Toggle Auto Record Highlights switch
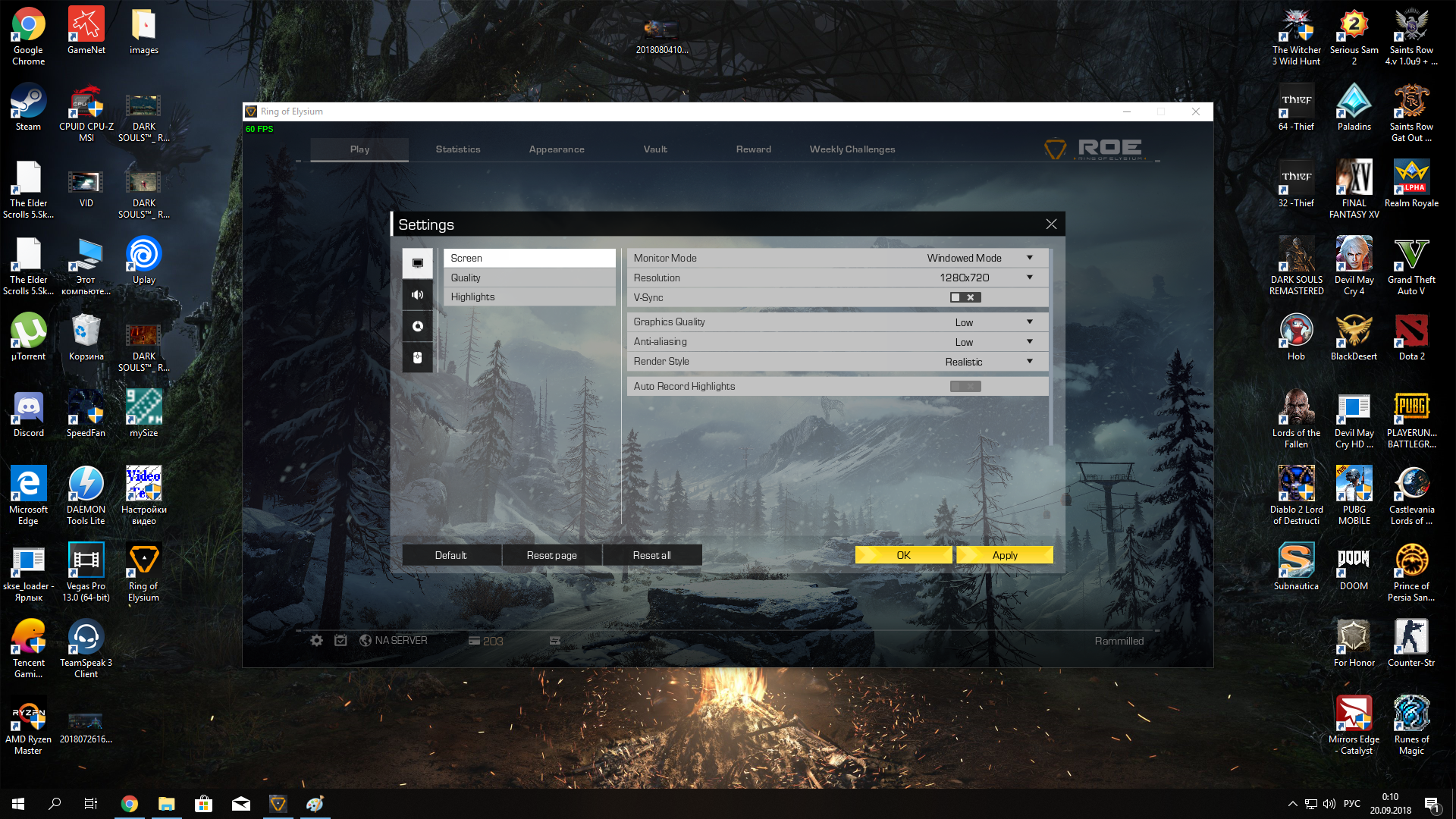The image size is (1456, 819). point(965,387)
